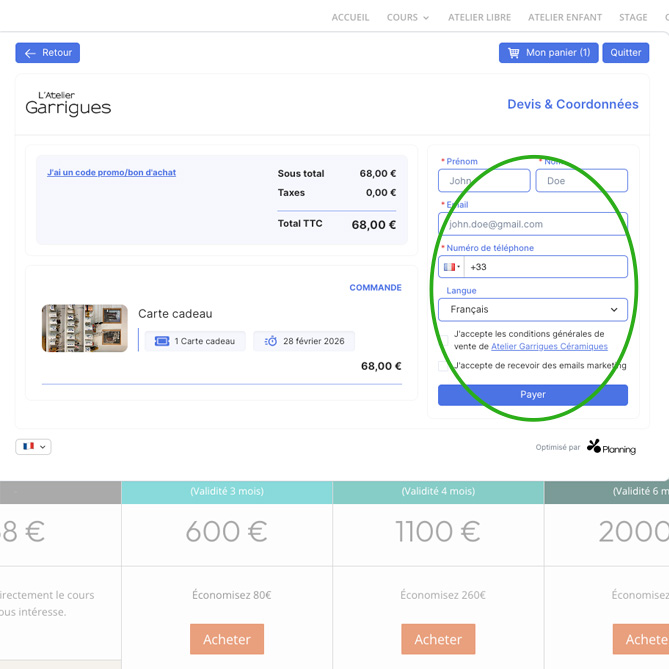Click the Quitter button
This screenshot has width=669, height=669.
tap(626, 53)
